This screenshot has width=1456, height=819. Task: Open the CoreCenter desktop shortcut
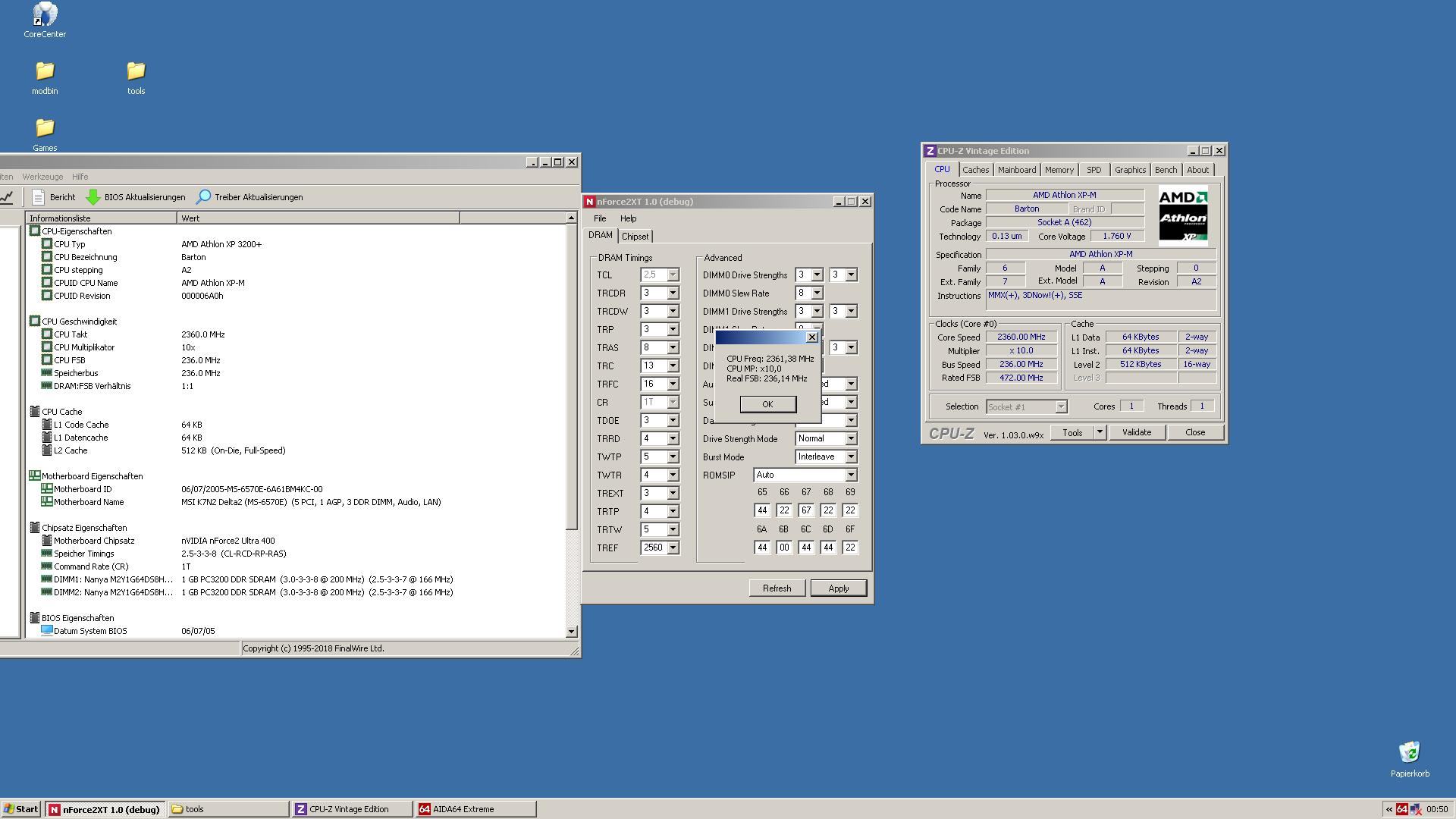pyautogui.click(x=45, y=20)
